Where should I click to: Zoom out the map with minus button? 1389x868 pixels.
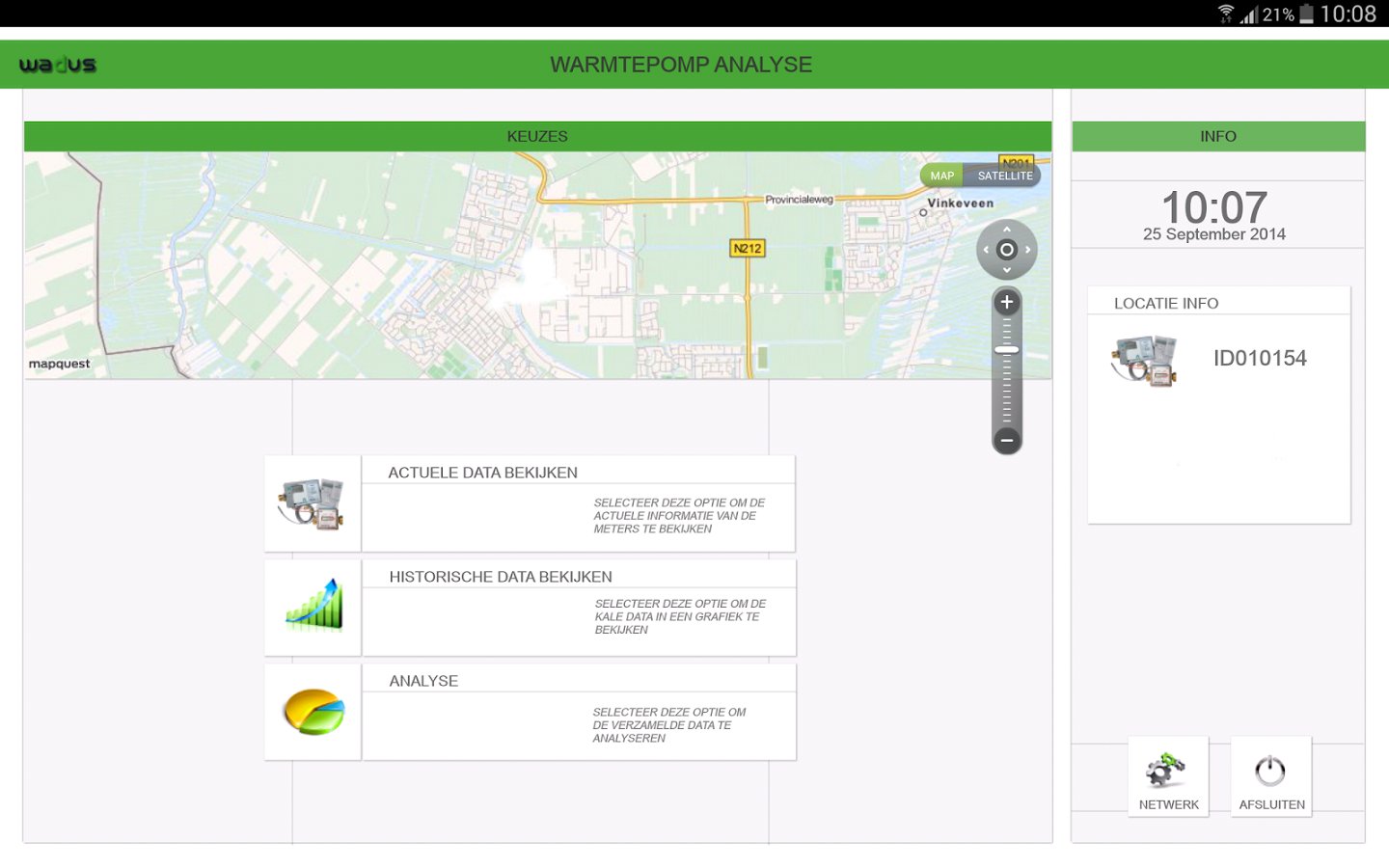point(1007,440)
